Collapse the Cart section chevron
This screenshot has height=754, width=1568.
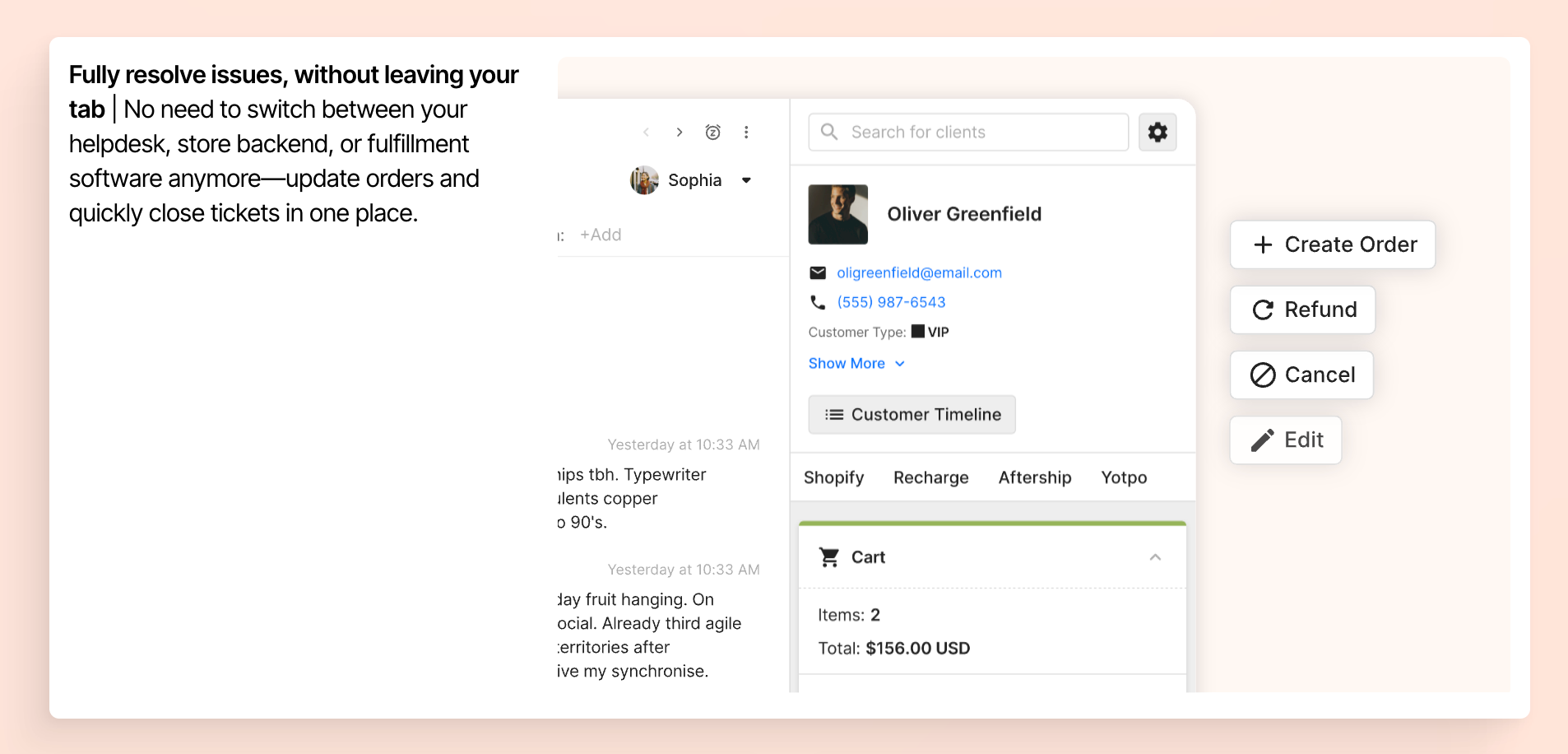1155,557
